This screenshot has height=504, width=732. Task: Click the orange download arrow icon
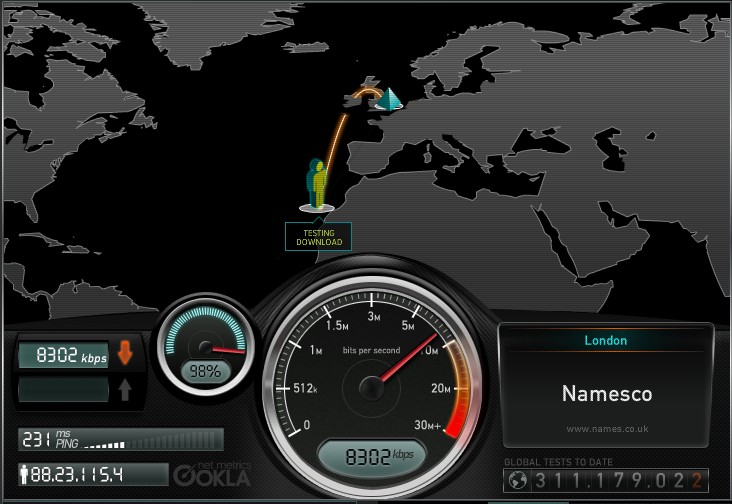[125, 354]
